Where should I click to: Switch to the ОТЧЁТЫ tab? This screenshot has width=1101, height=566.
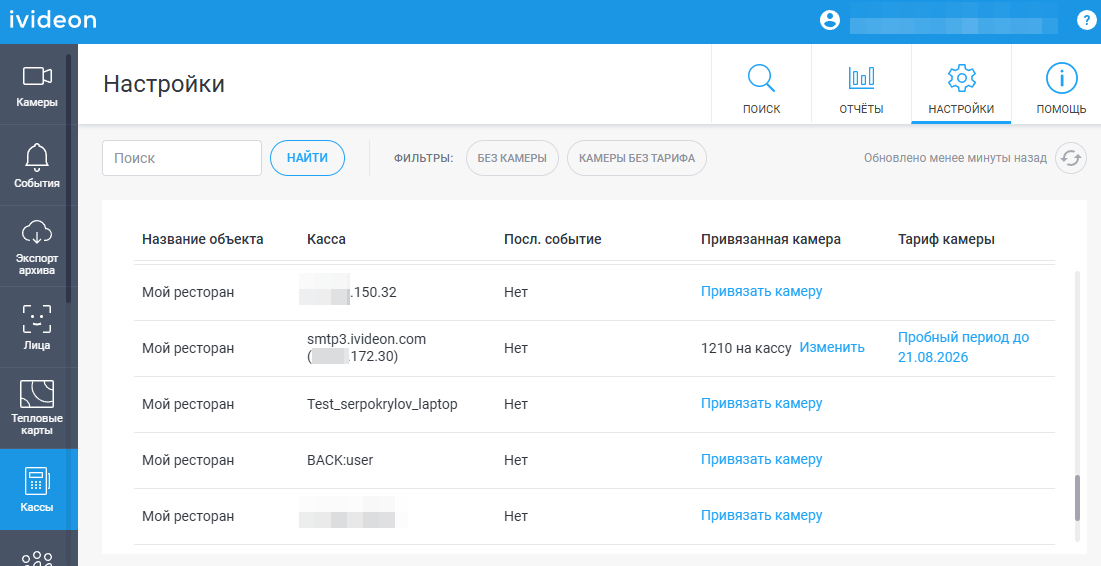(x=861, y=84)
